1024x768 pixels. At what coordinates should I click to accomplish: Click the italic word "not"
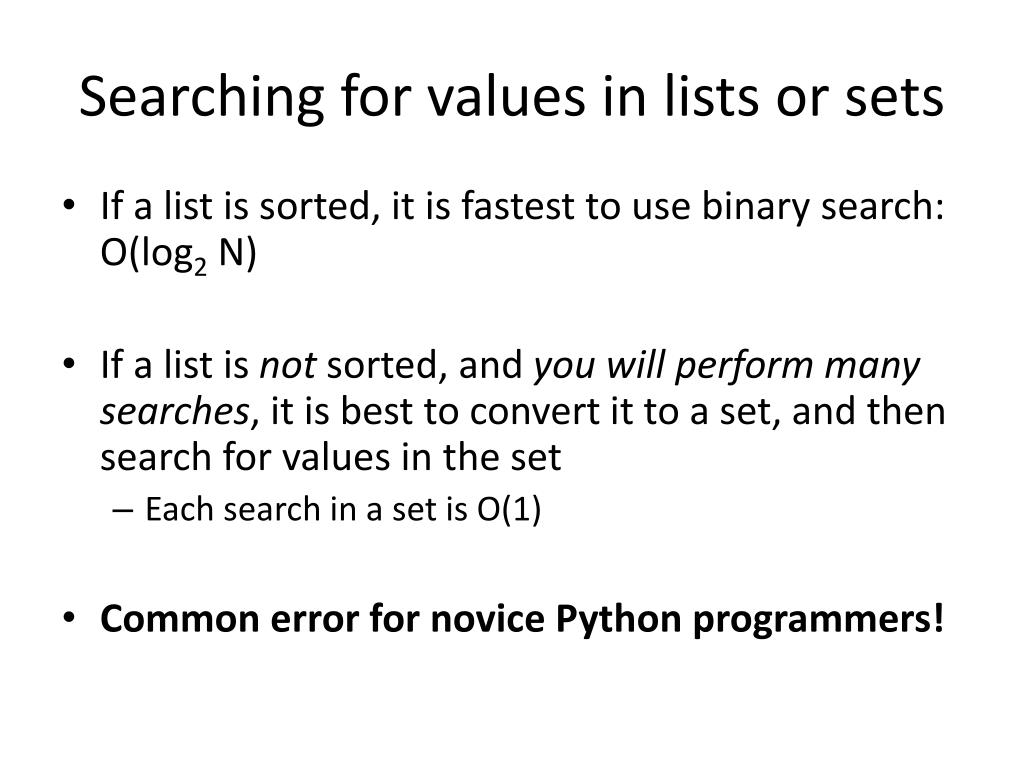point(287,366)
